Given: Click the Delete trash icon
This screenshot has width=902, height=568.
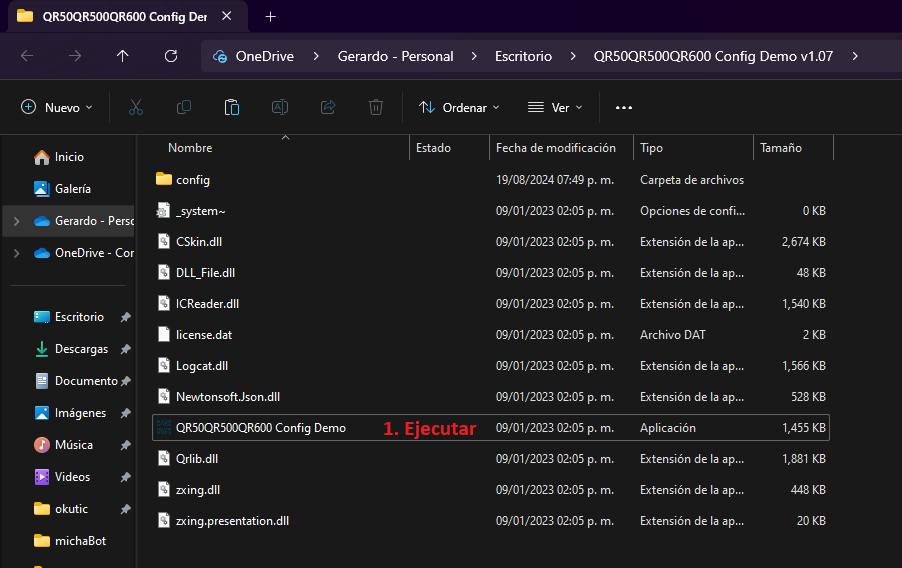Looking at the screenshot, I should (376, 107).
